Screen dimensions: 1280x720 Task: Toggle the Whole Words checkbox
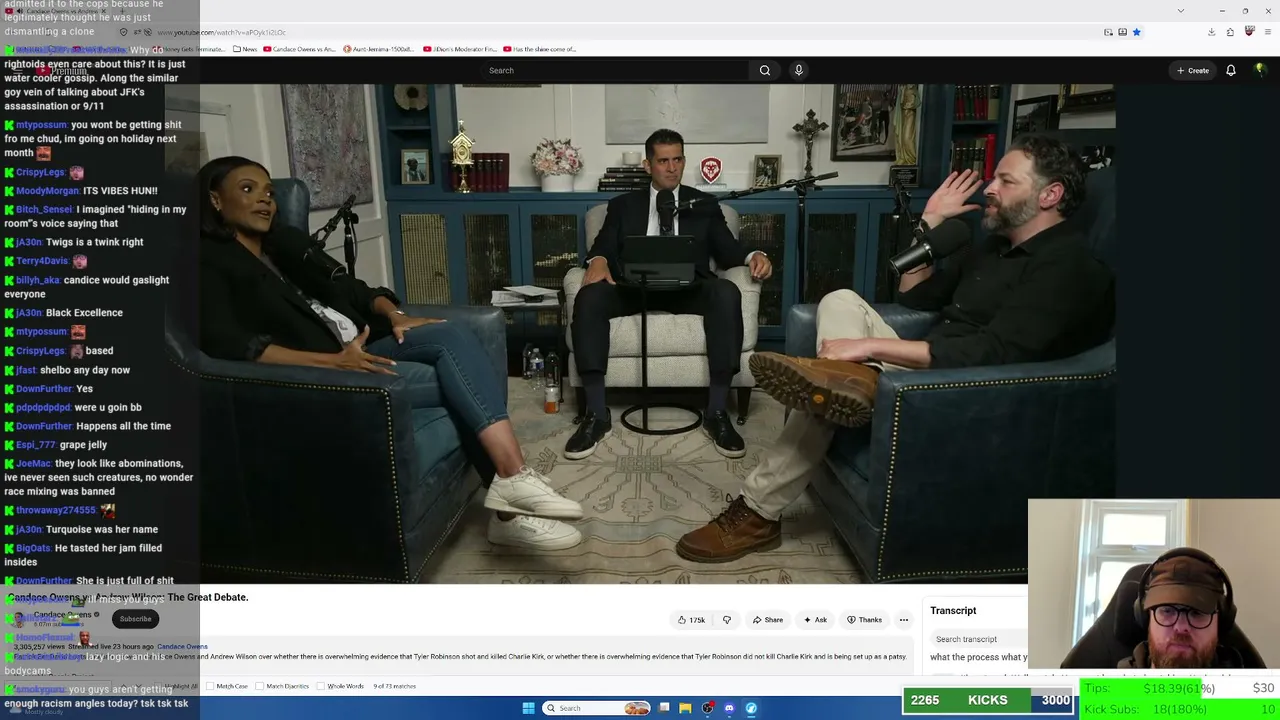coord(321,686)
